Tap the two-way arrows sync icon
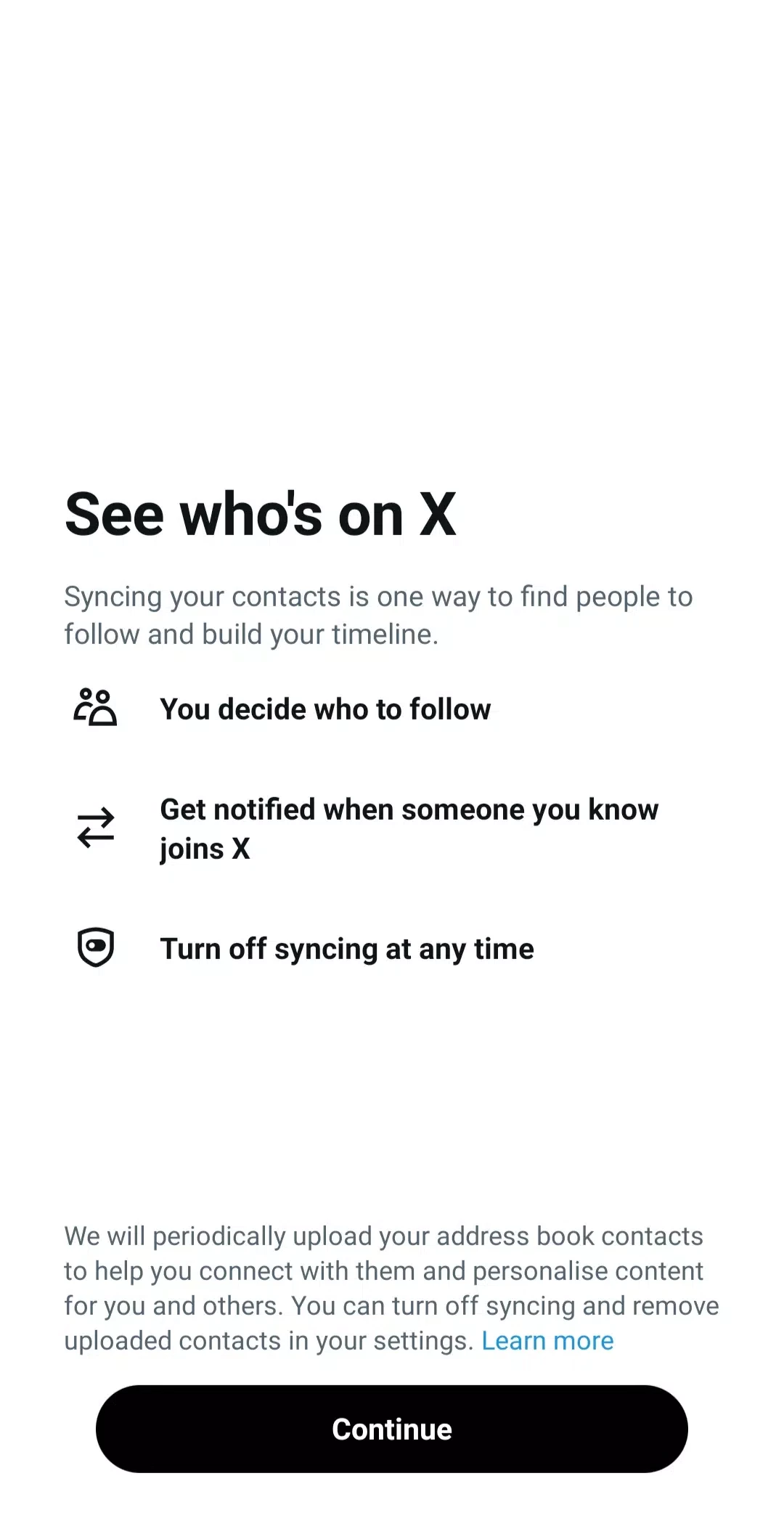The width and height of the screenshot is (784, 1513). click(x=96, y=828)
